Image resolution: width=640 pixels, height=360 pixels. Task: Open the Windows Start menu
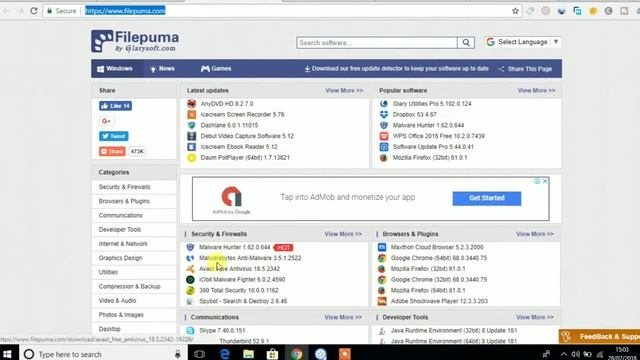7,354
